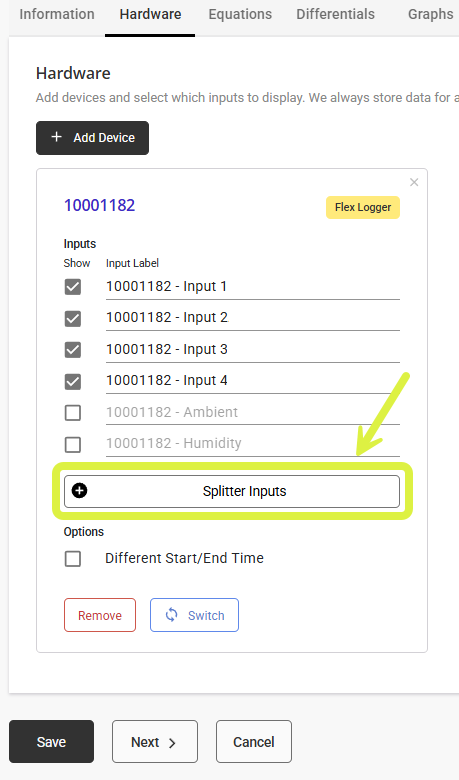The width and height of the screenshot is (459, 780).
Task: Uncheck the Show box for Input 1
Action: (73, 287)
